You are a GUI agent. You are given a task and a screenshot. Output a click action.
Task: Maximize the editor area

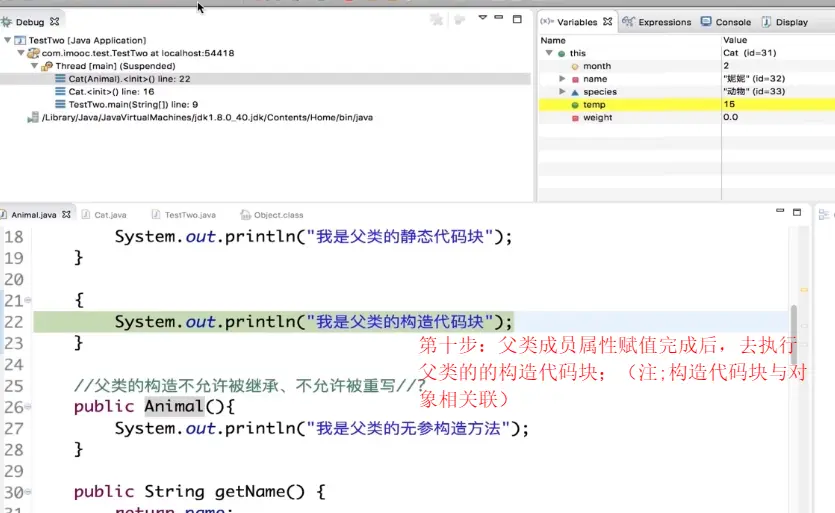pyautogui.click(x=797, y=212)
